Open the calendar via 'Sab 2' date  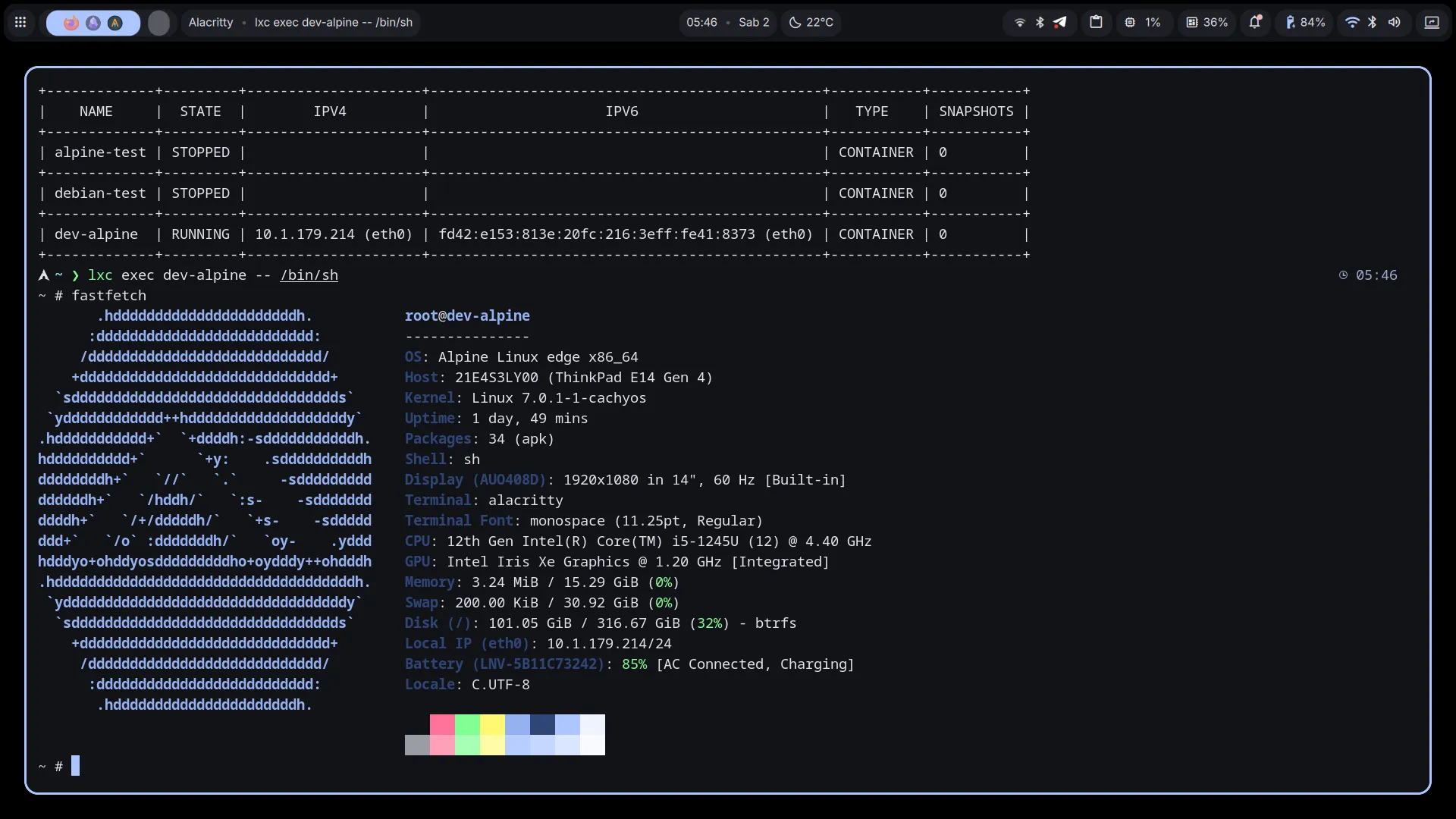coord(754,23)
